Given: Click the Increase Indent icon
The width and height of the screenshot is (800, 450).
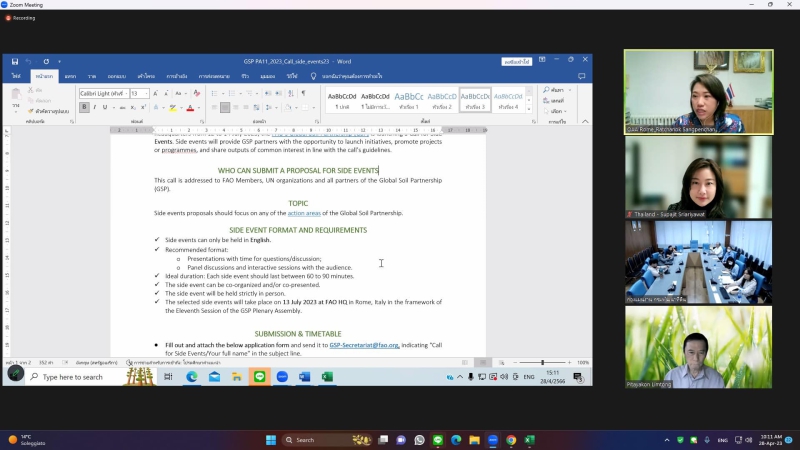Looking at the screenshot, I should point(279,93).
